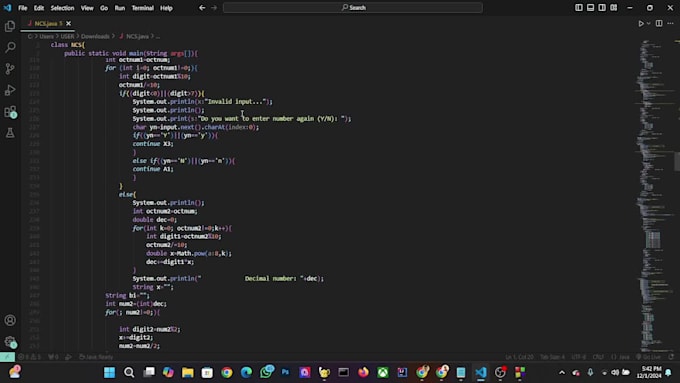680x383 pixels.
Task: Open WhatsApp from the taskbar
Action: [x=266, y=372]
